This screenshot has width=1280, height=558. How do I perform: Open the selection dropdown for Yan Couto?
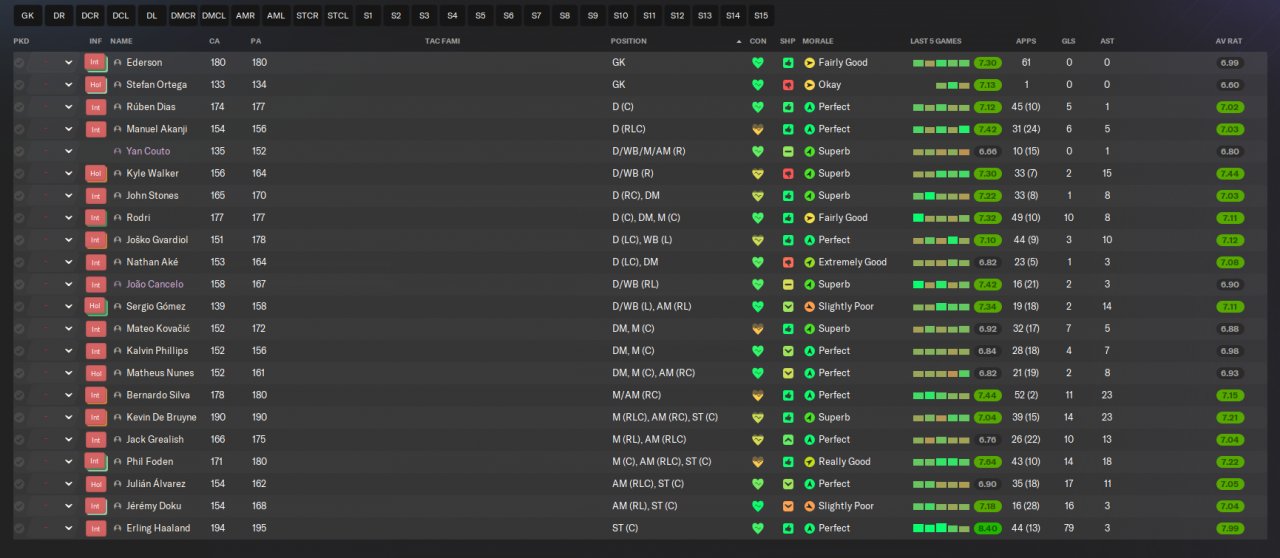coord(68,151)
